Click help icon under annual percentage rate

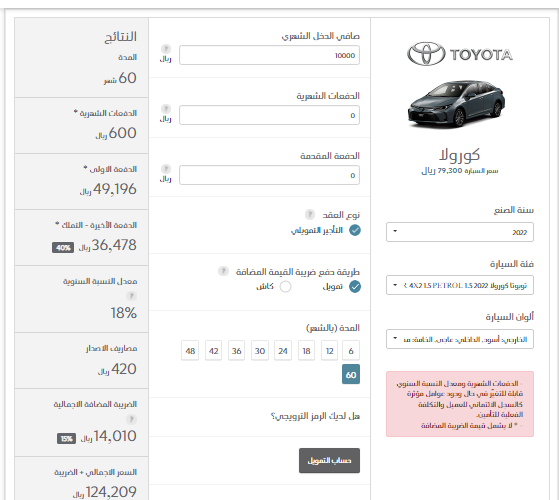coord(131,296)
